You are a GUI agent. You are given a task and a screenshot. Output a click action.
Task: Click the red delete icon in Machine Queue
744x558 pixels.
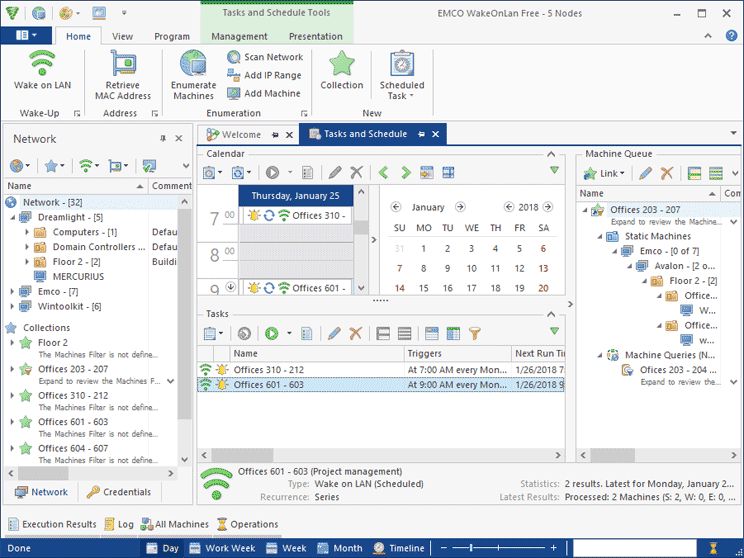[667, 173]
